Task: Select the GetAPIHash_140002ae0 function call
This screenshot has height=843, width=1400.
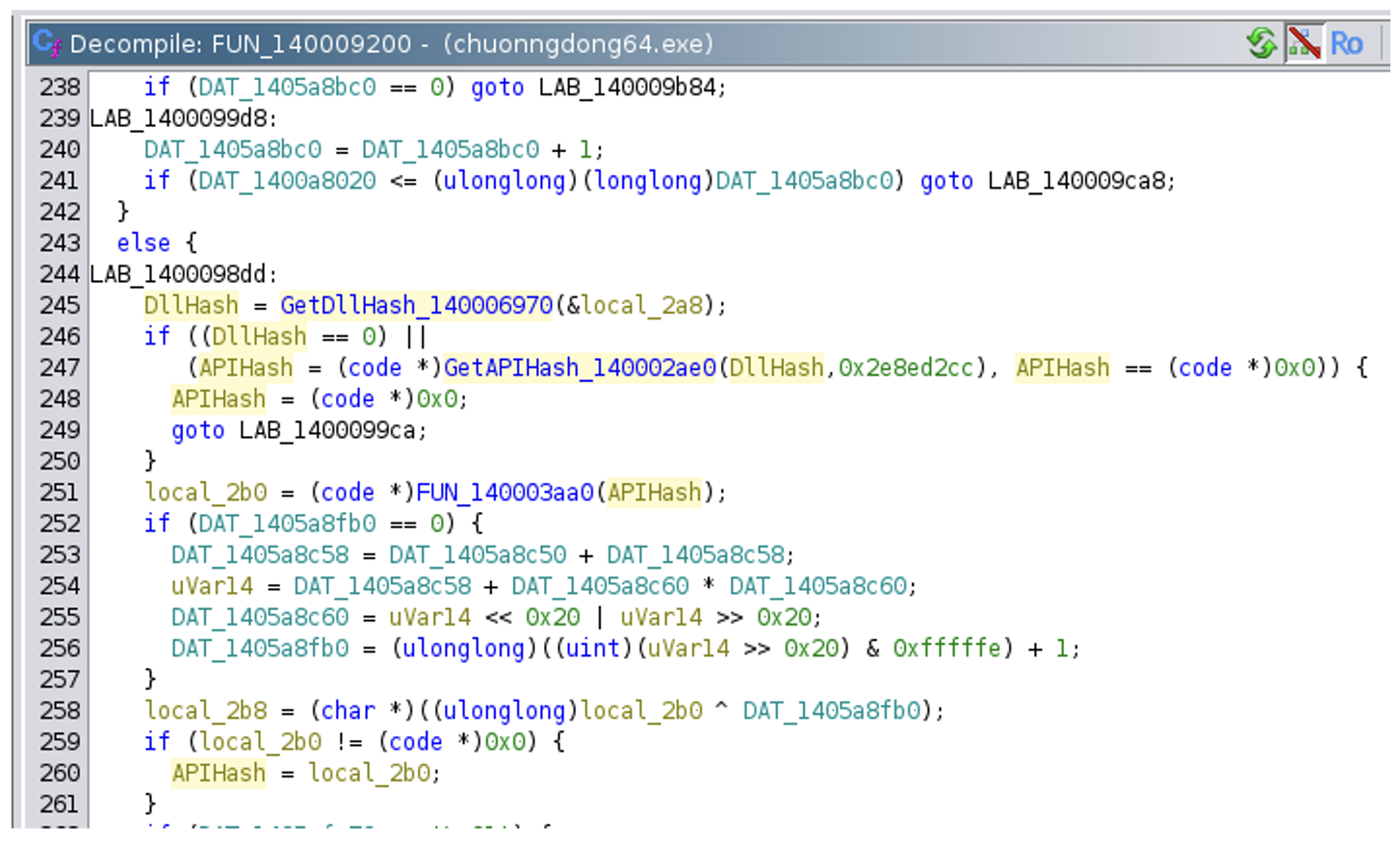Action: pyautogui.click(x=580, y=368)
